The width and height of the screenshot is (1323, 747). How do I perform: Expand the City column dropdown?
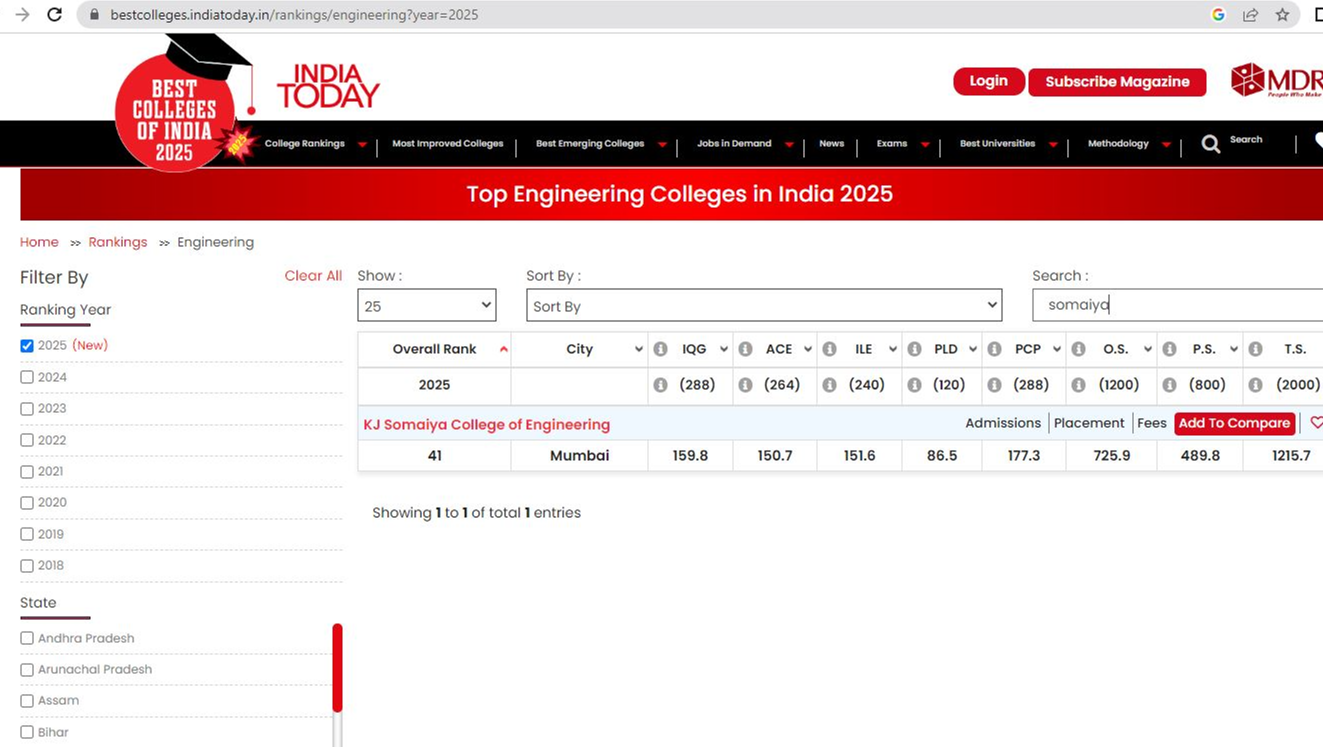click(638, 349)
